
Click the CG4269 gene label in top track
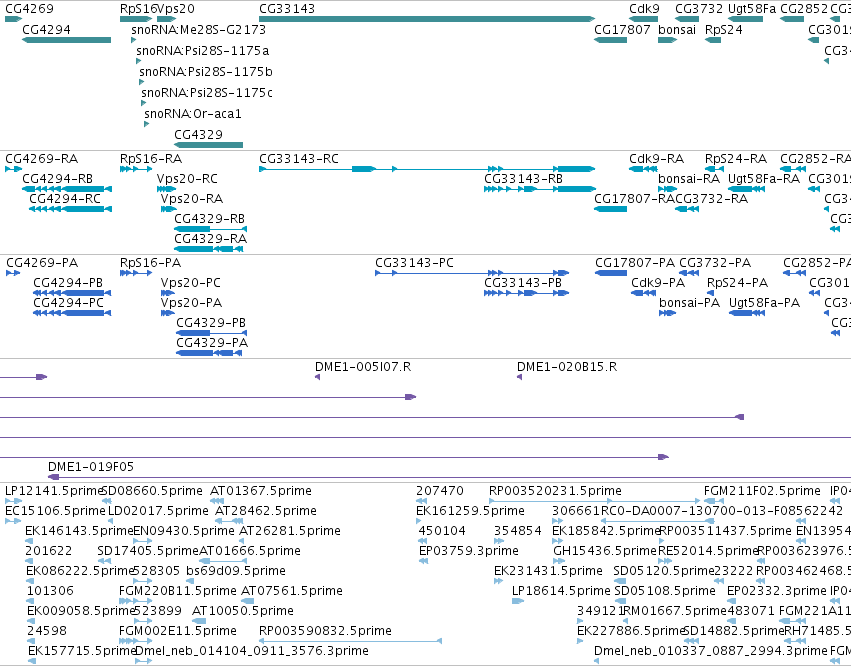tap(29, 9)
